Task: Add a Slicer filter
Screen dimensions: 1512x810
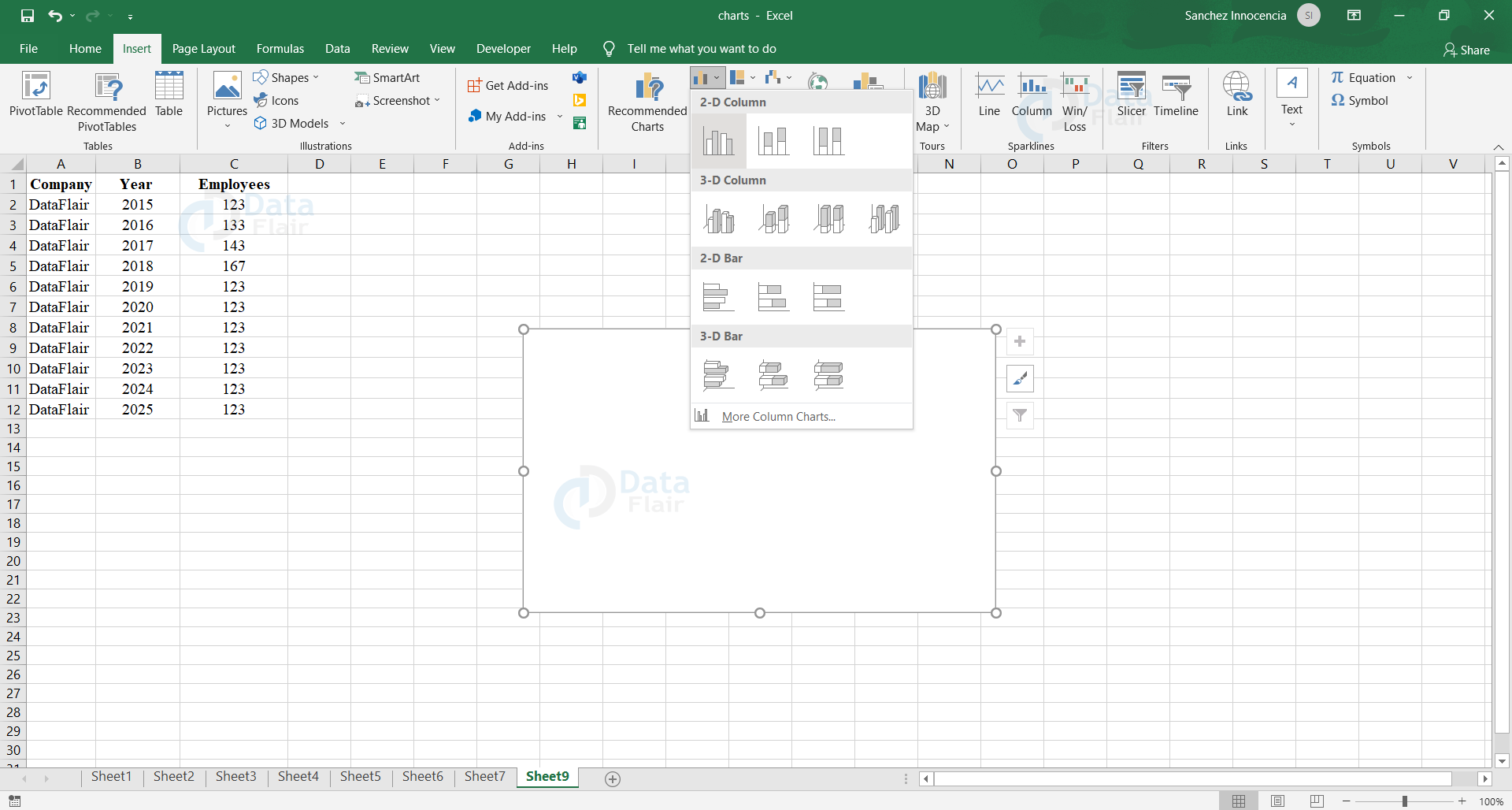Action: click(x=1131, y=95)
